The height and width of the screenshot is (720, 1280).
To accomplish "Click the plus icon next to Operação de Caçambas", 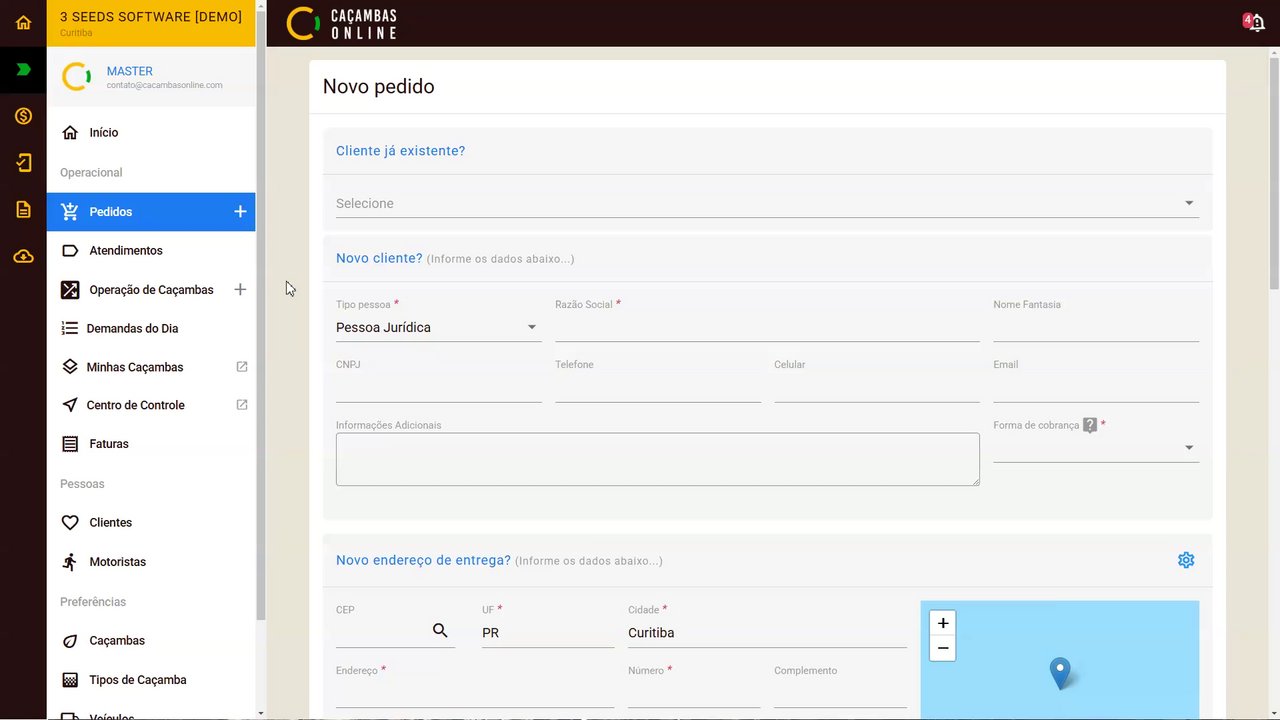I will click(240, 289).
